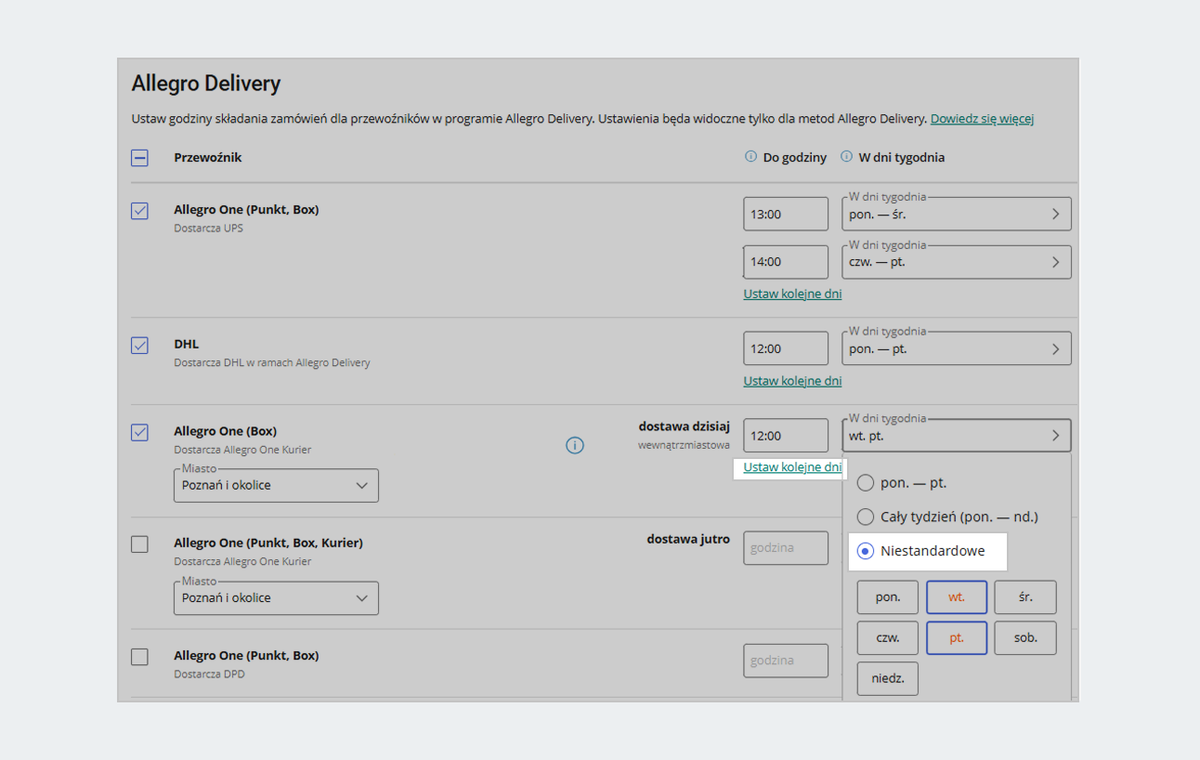Toggle the wt. day button
This screenshot has width=1200, height=760.
(957, 597)
